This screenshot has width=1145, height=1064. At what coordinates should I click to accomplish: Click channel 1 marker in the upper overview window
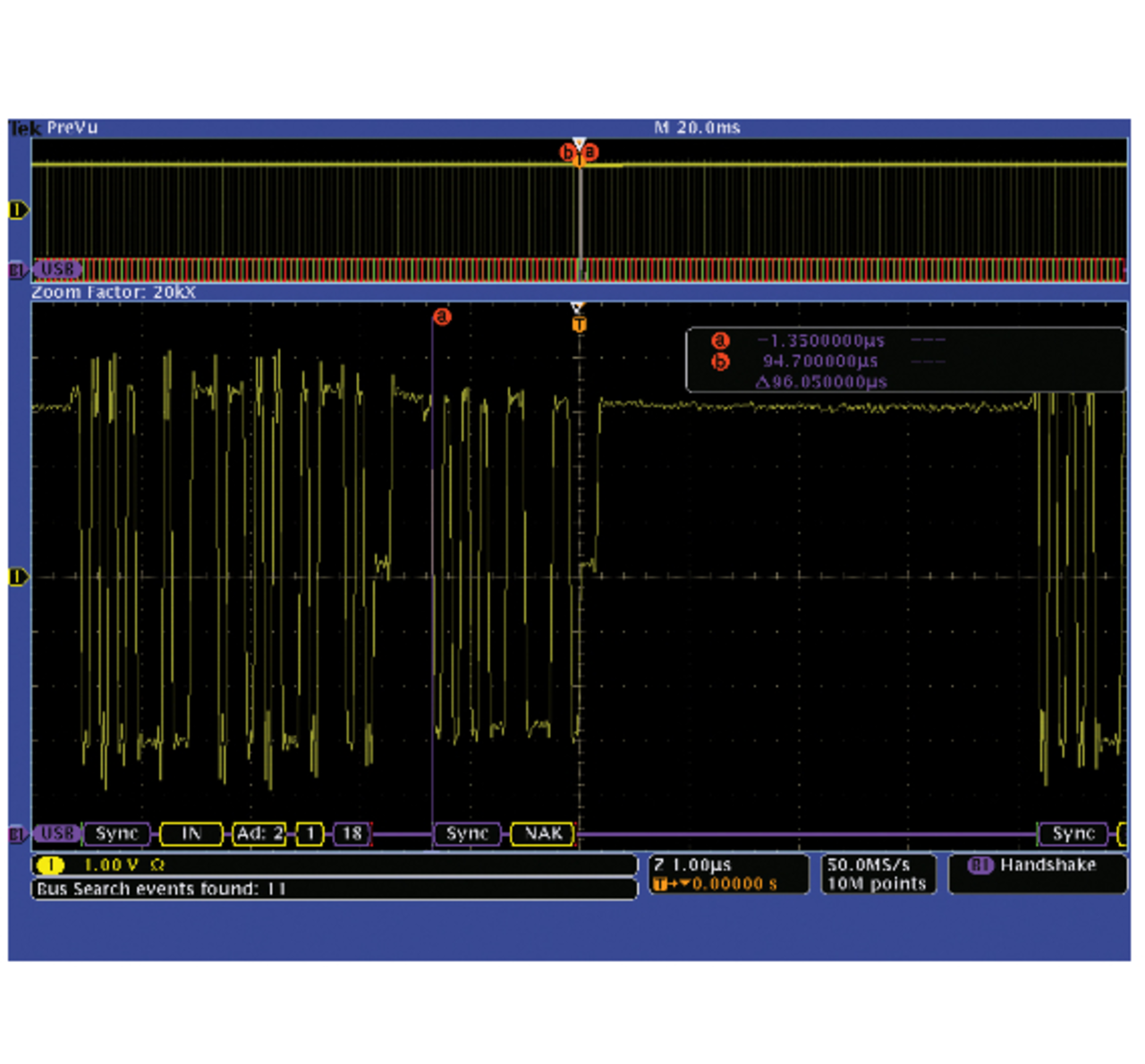(x=18, y=210)
